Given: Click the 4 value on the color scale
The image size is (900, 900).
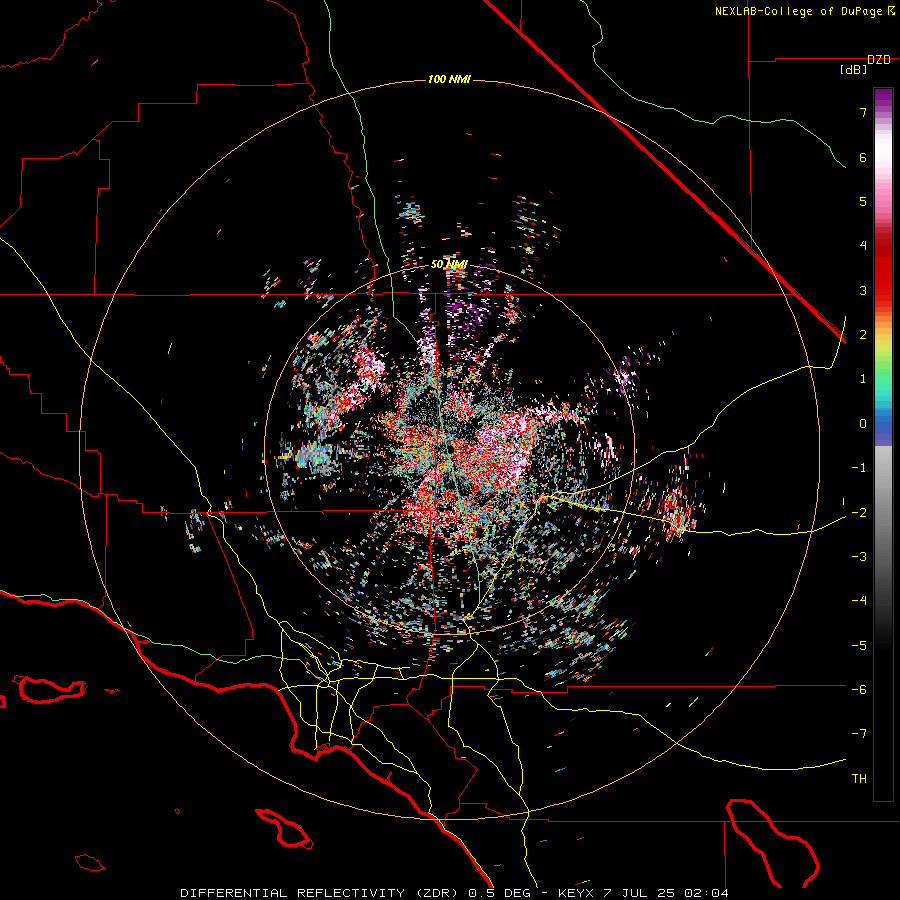Looking at the screenshot, I should pyautogui.click(x=863, y=246).
